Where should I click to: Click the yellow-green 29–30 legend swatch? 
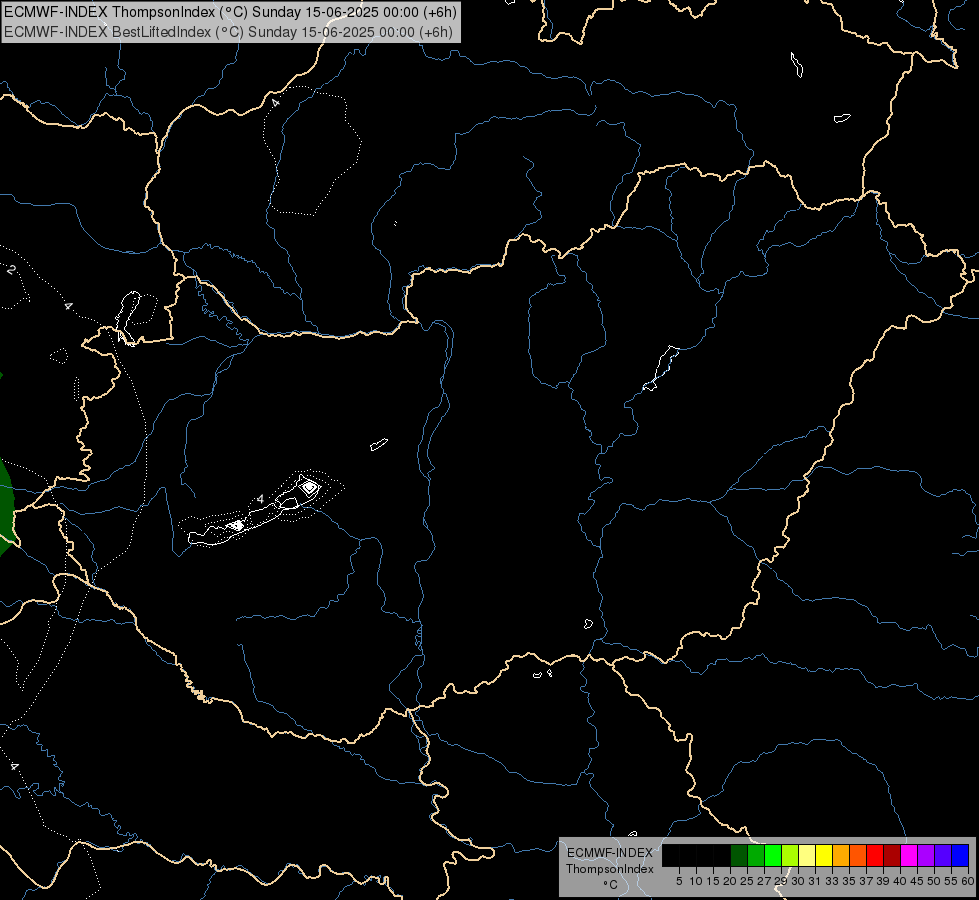(790, 855)
